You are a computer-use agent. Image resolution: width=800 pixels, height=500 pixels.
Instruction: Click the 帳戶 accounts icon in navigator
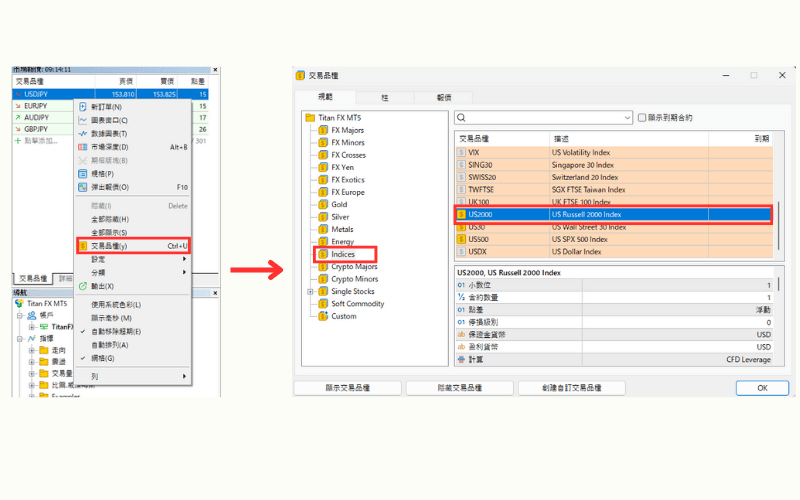click(32, 315)
